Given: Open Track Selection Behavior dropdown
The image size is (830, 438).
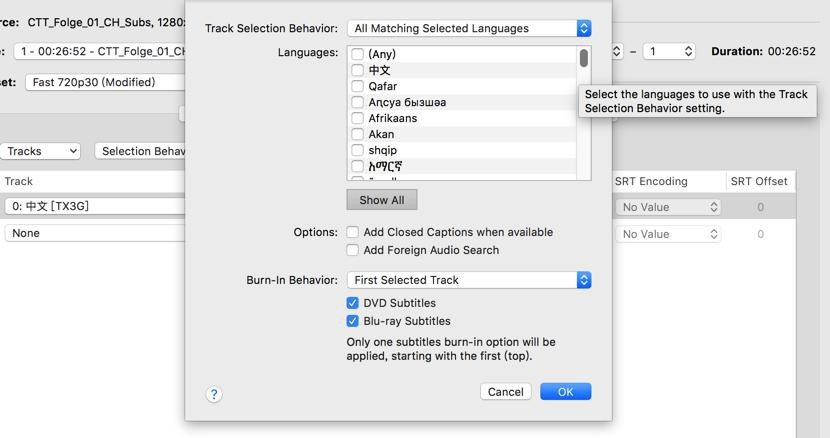Looking at the screenshot, I should [x=468, y=29].
